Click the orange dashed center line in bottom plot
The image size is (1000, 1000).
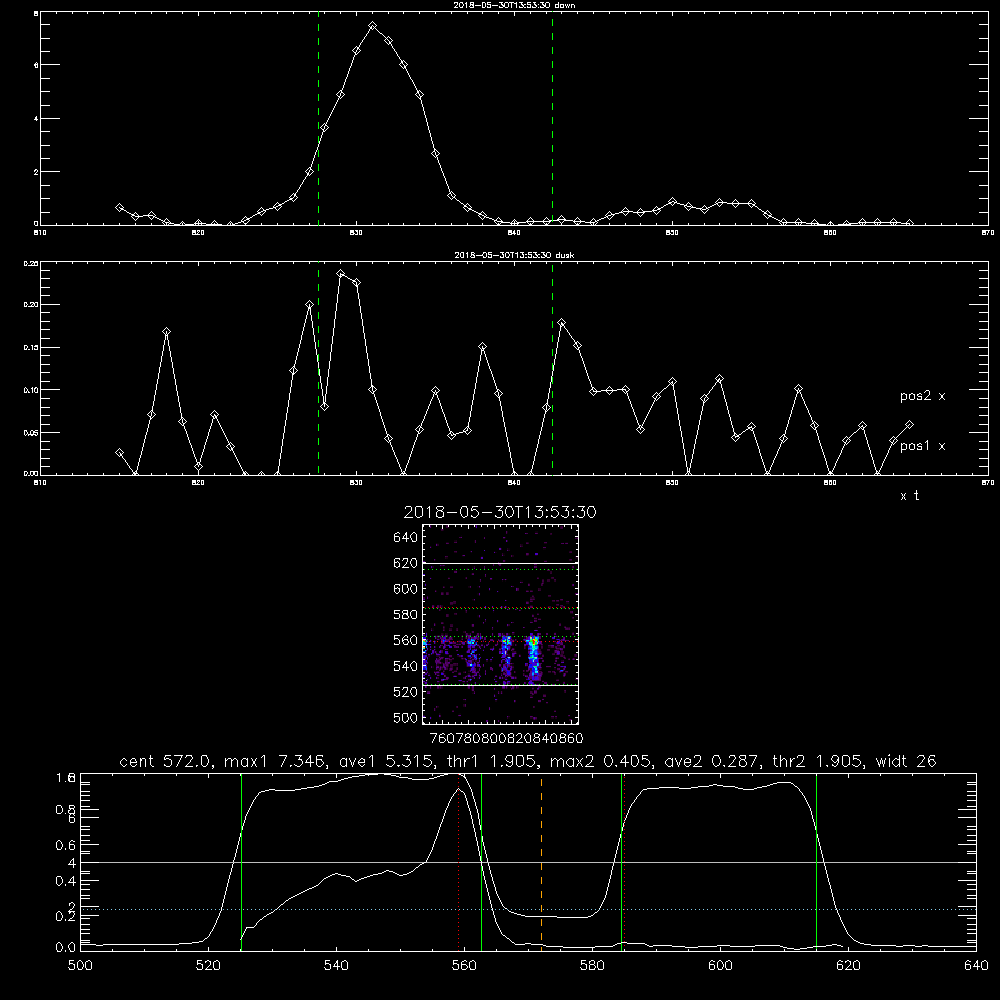[x=541, y=862]
